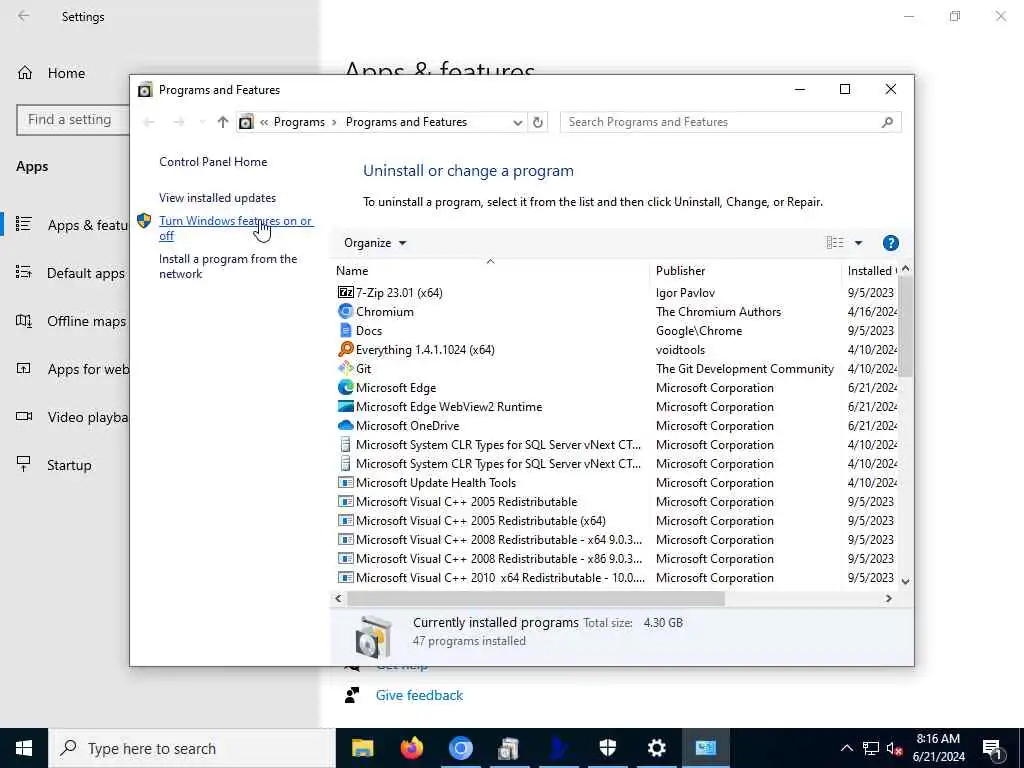The height and width of the screenshot is (768, 1024).
Task: Click the Docs program icon
Action: pyautogui.click(x=345, y=330)
